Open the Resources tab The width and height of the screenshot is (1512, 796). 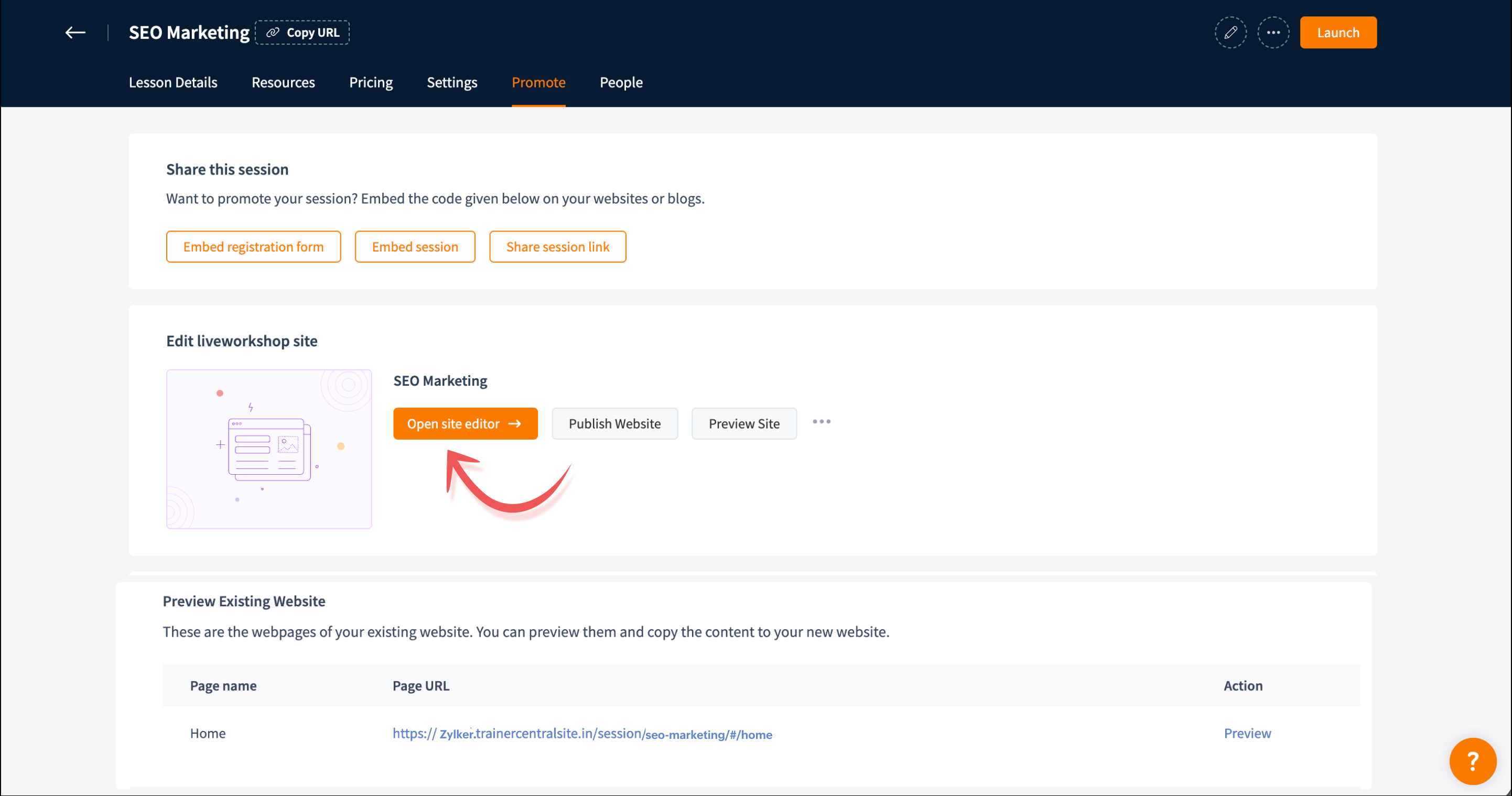click(283, 83)
